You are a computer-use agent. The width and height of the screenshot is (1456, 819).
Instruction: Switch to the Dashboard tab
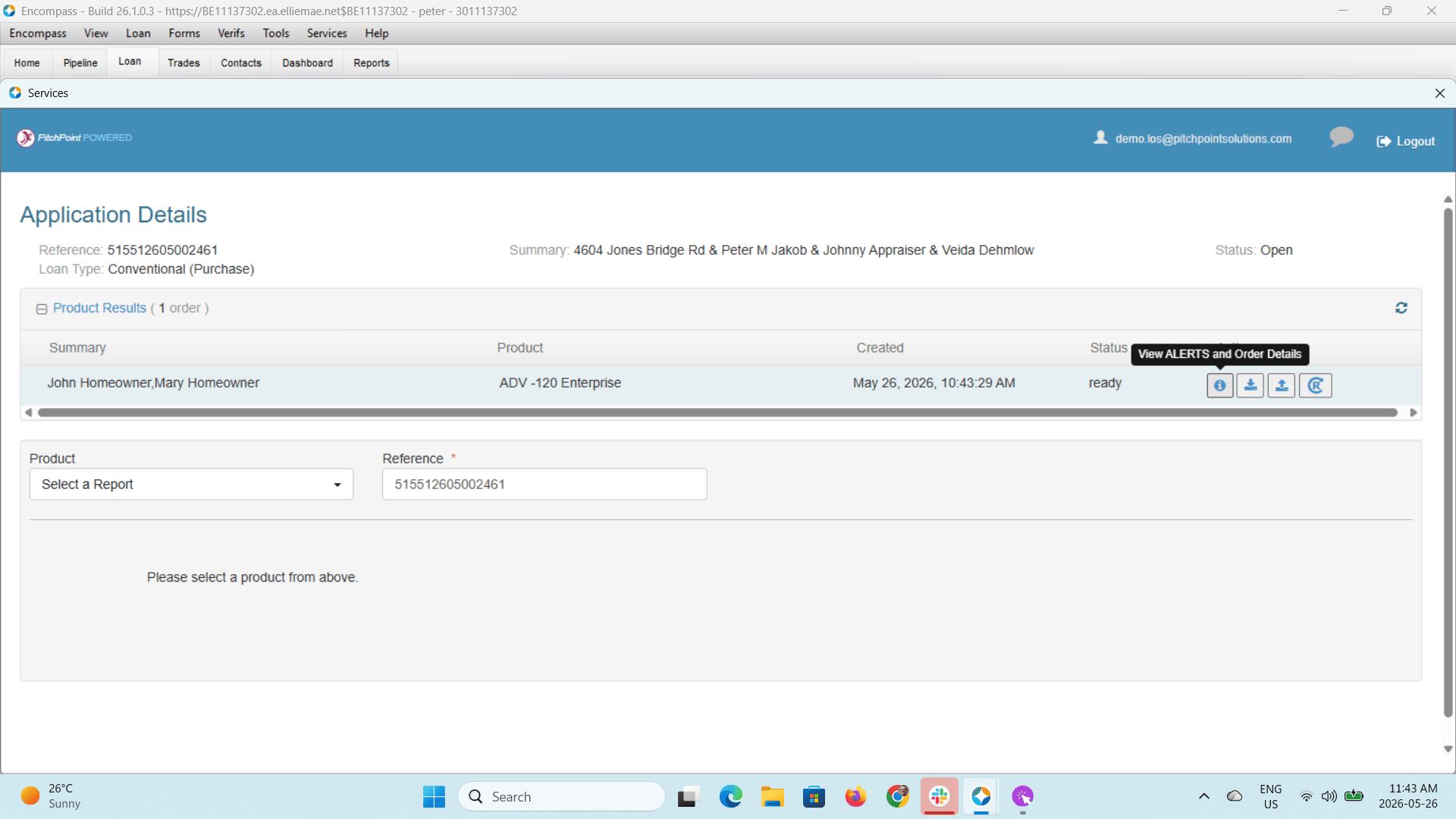308,63
